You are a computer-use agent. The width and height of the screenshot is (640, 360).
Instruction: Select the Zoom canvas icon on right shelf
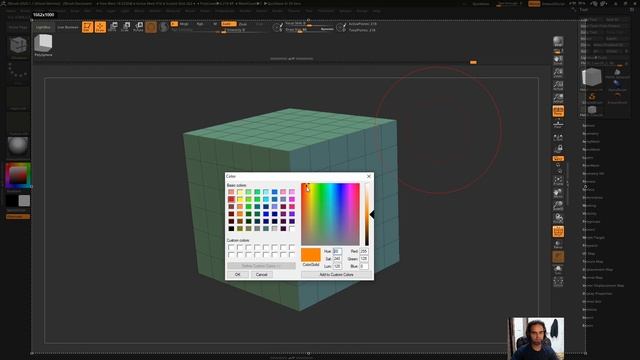coord(558,73)
